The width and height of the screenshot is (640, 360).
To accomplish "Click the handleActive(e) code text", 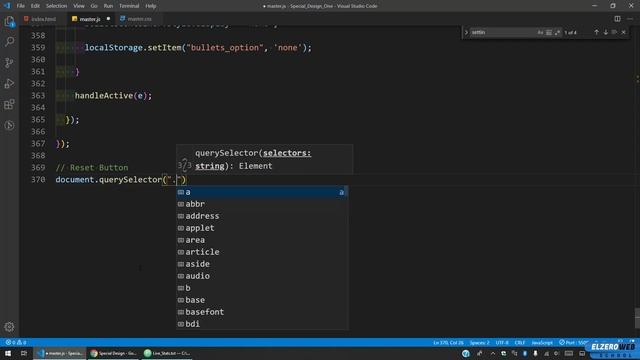I will click(113, 96).
